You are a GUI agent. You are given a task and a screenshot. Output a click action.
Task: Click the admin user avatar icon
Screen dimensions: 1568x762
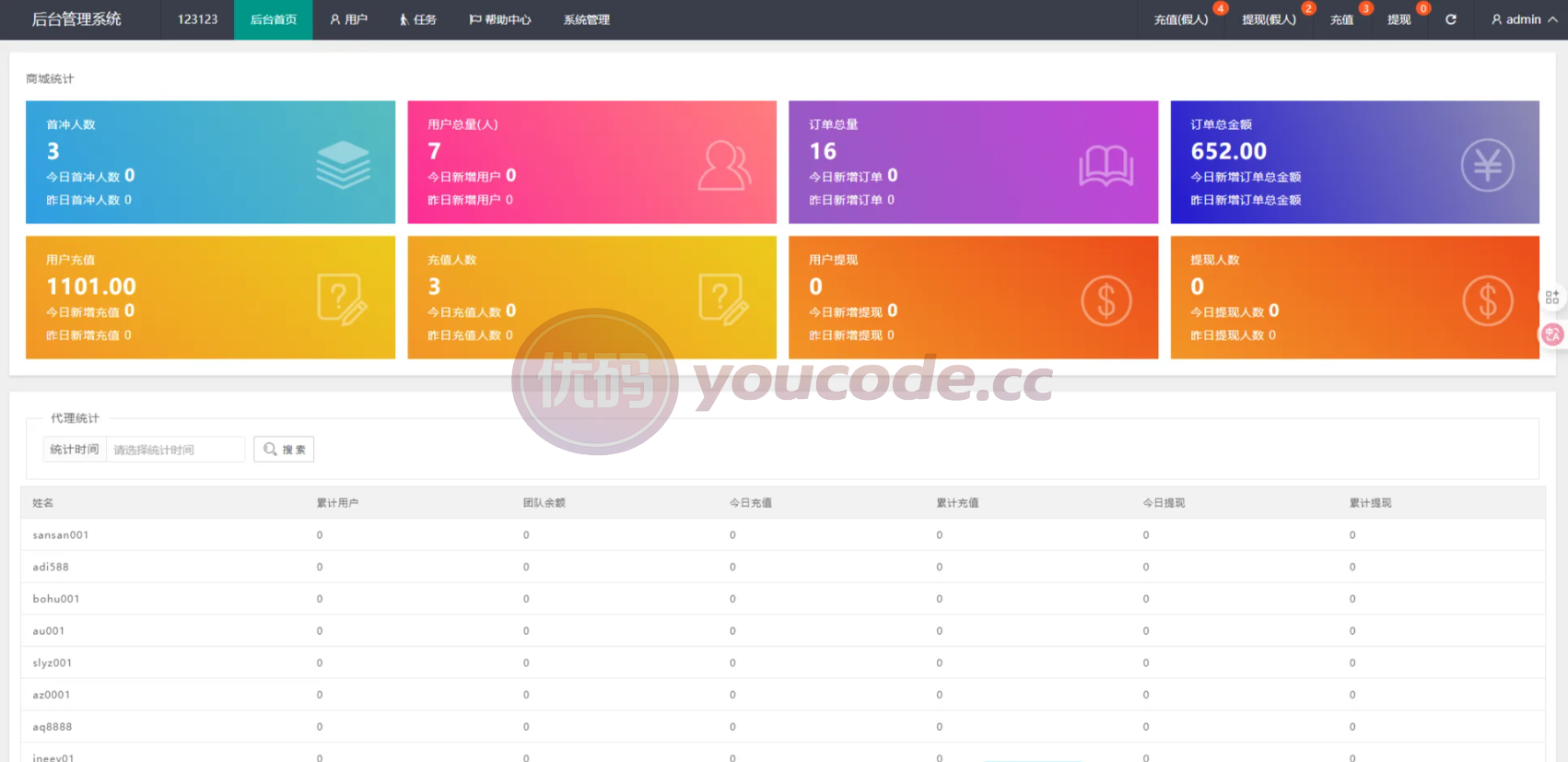point(1496,19)
